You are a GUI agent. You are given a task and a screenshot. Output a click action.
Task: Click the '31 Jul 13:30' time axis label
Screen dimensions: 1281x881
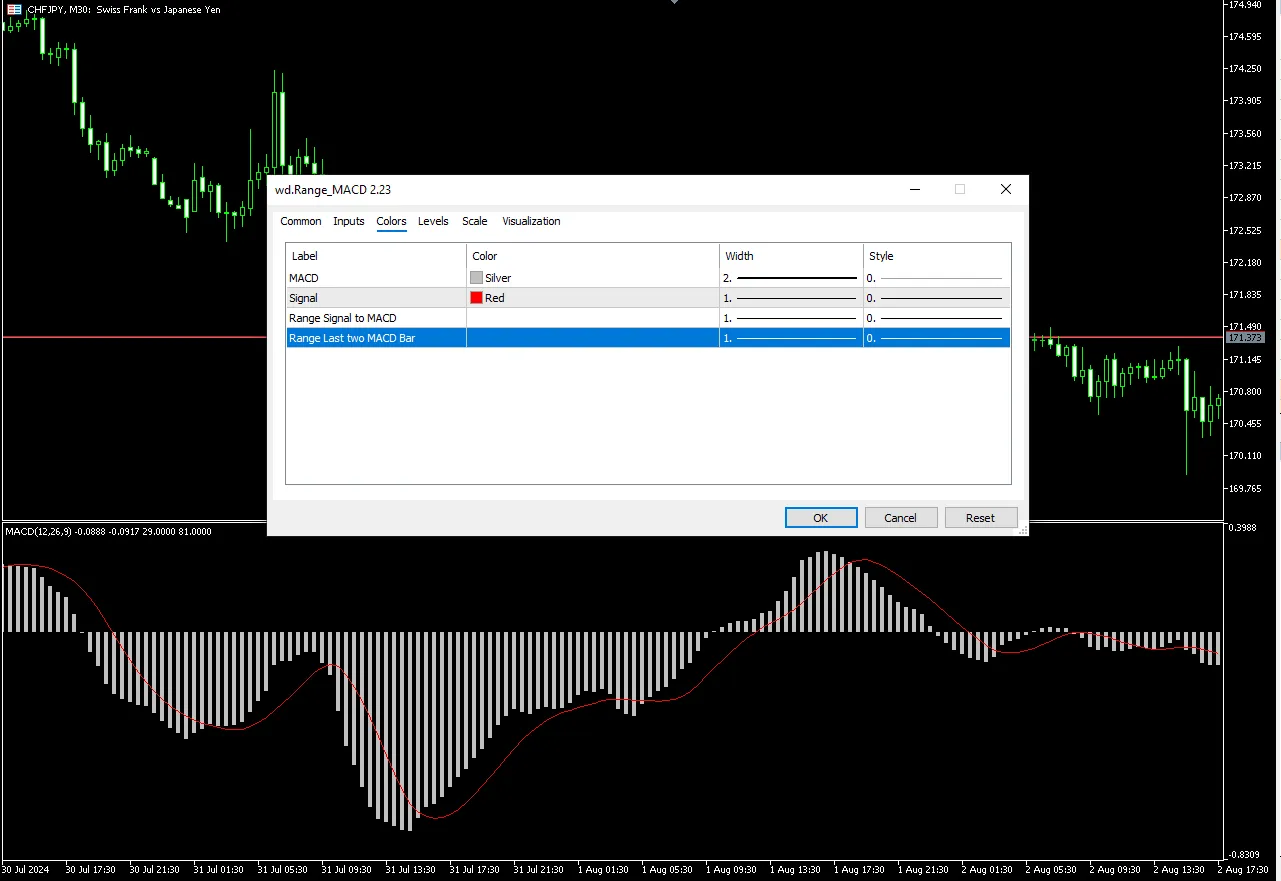tap(410, 869)
